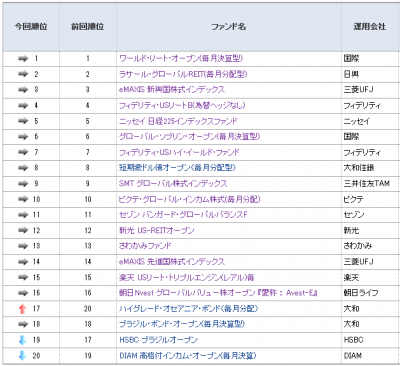Select the 朝日ライフ company cell
The width and height of the screenshot is (400, 366).
pyautogui.click(x=370, y=293)
